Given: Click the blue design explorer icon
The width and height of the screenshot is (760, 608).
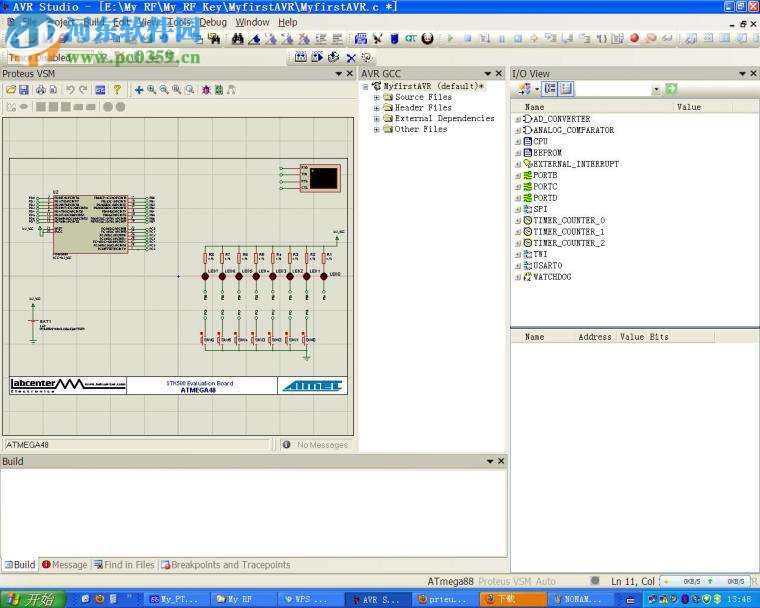Looking at the screenshot, I should point(100,90).
